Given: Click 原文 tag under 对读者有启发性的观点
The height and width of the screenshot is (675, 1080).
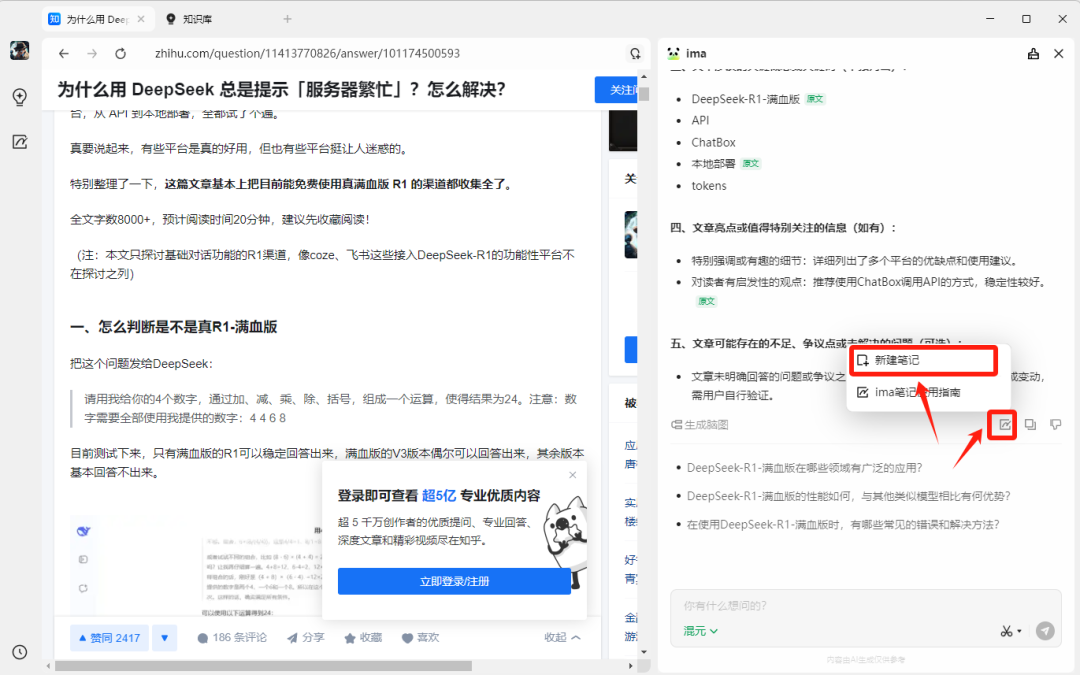Looking at the screenshot, I should click(x=707, y=301).
